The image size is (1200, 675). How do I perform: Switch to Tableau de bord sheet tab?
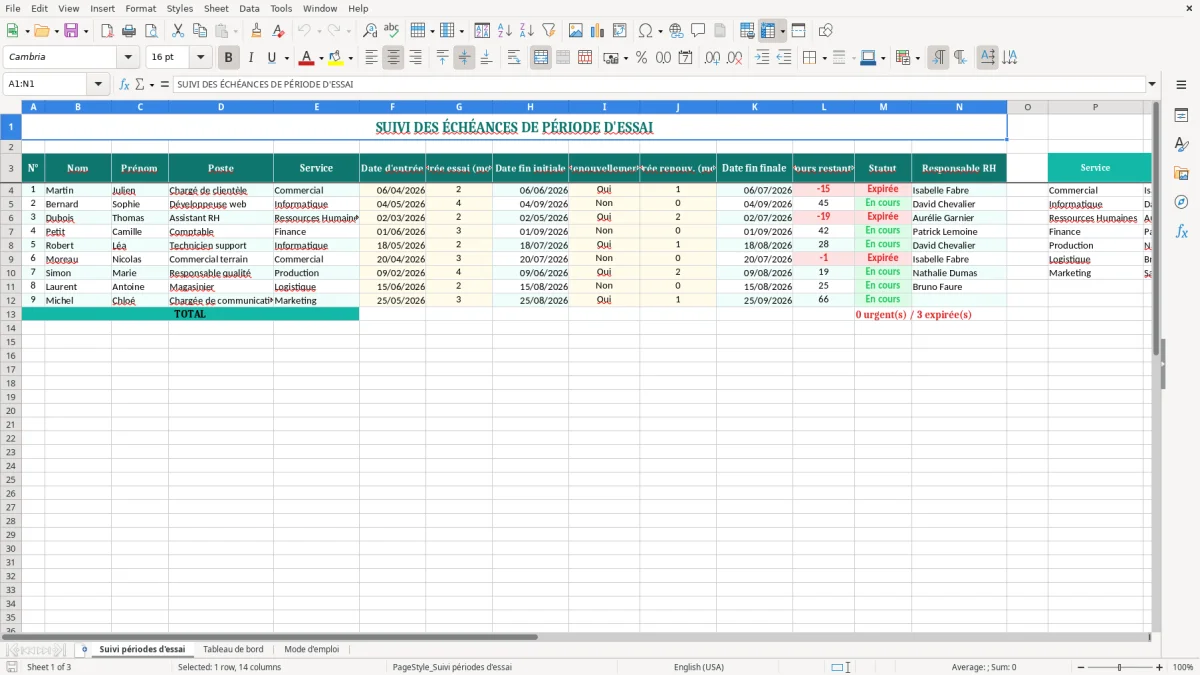coord(233,649)
